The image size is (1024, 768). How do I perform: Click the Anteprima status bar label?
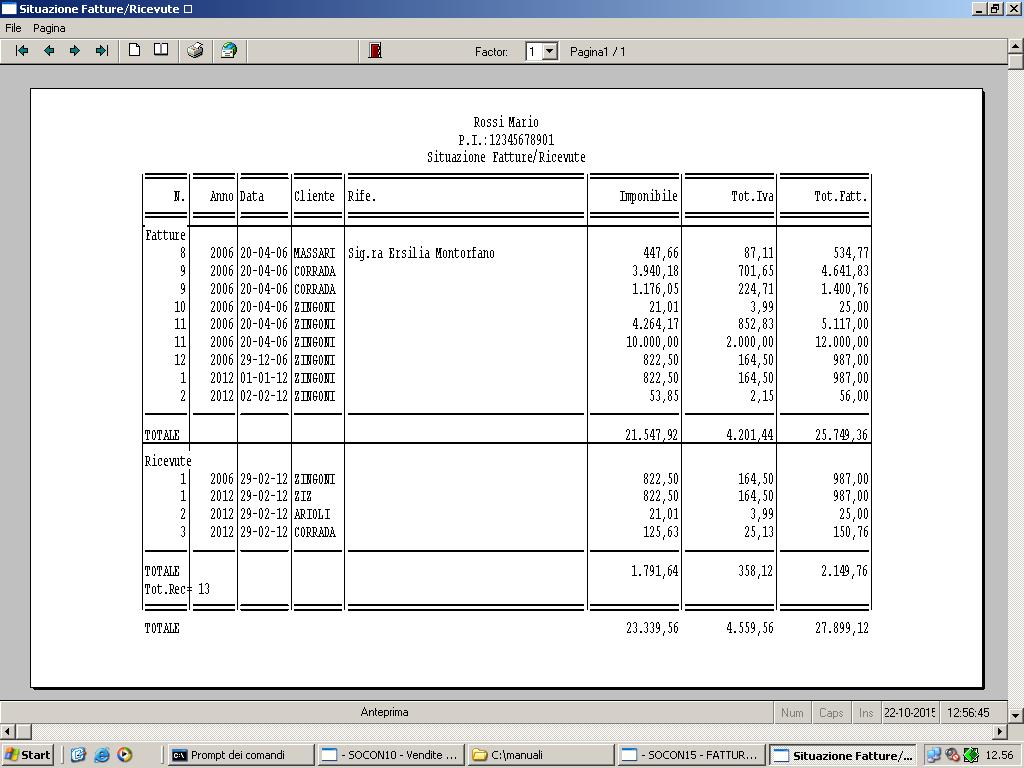coord(385,712)
